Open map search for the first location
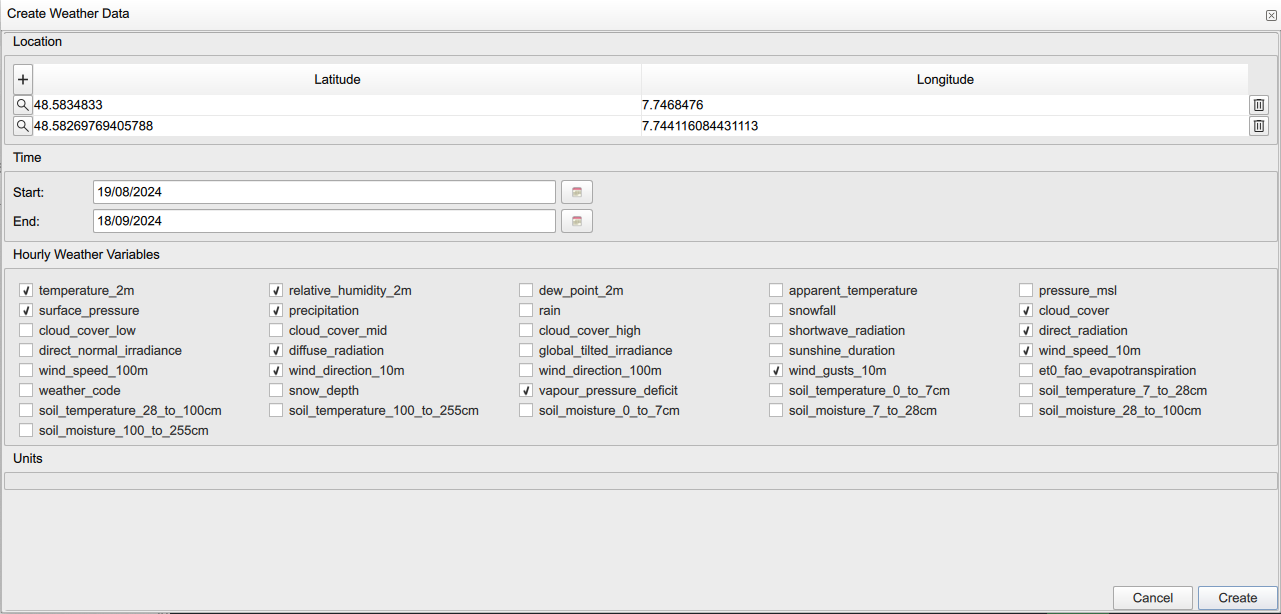 (22, 104)
